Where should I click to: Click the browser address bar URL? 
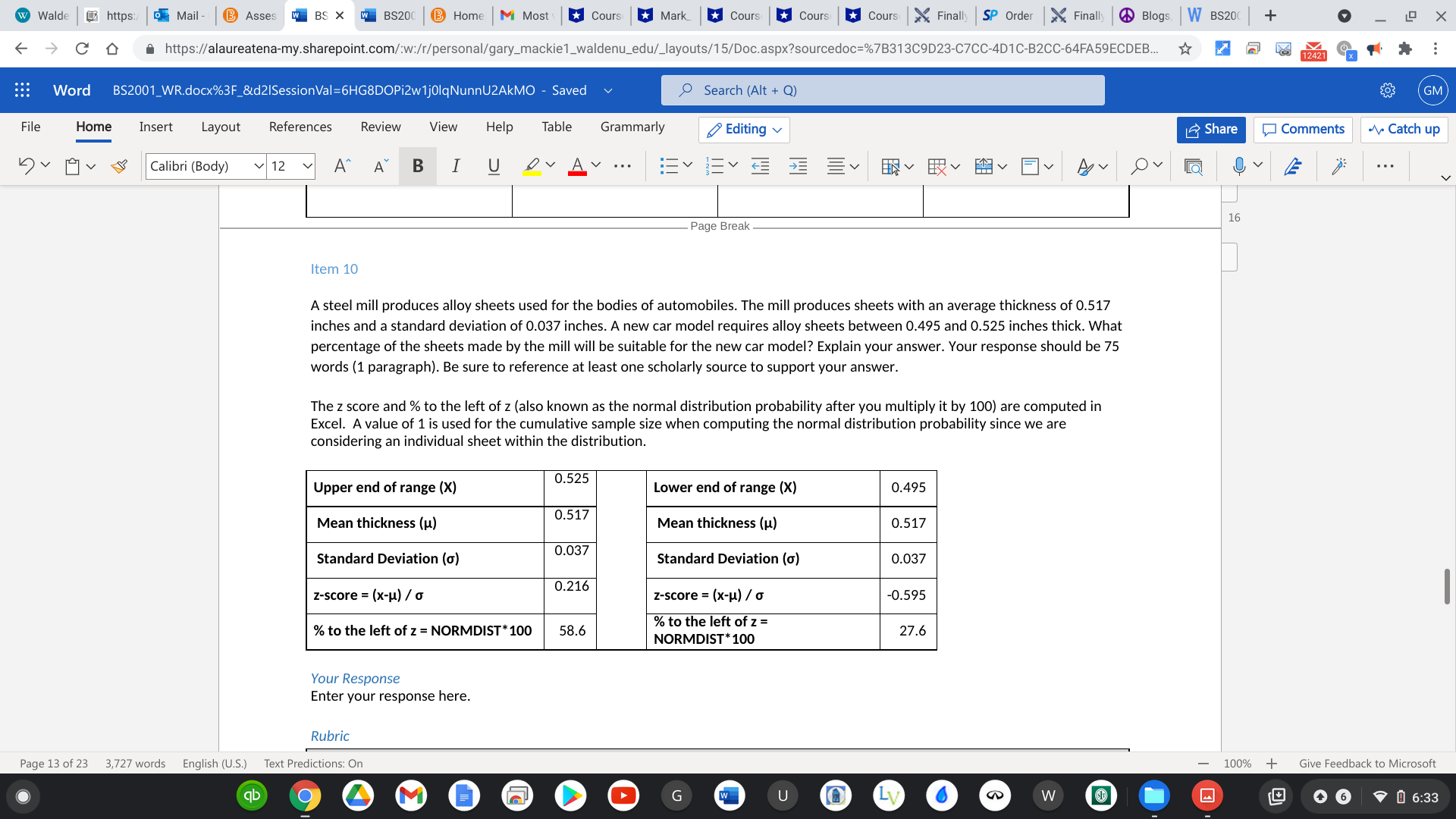(660, 49)
